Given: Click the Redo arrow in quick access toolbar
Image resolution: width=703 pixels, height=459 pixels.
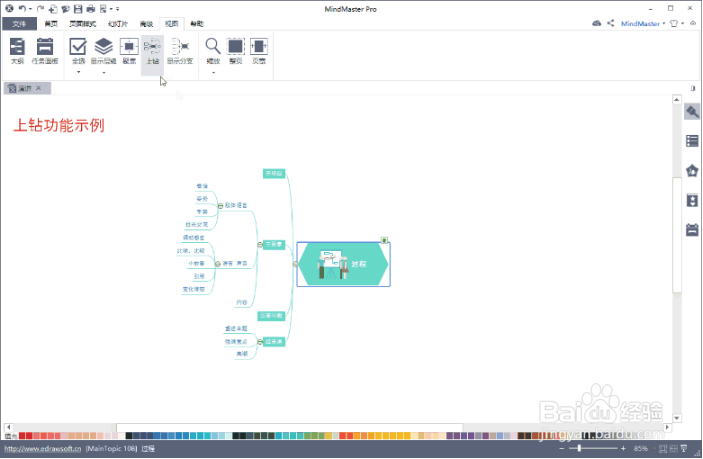Looking at the screenshot, I should (40, 9).
